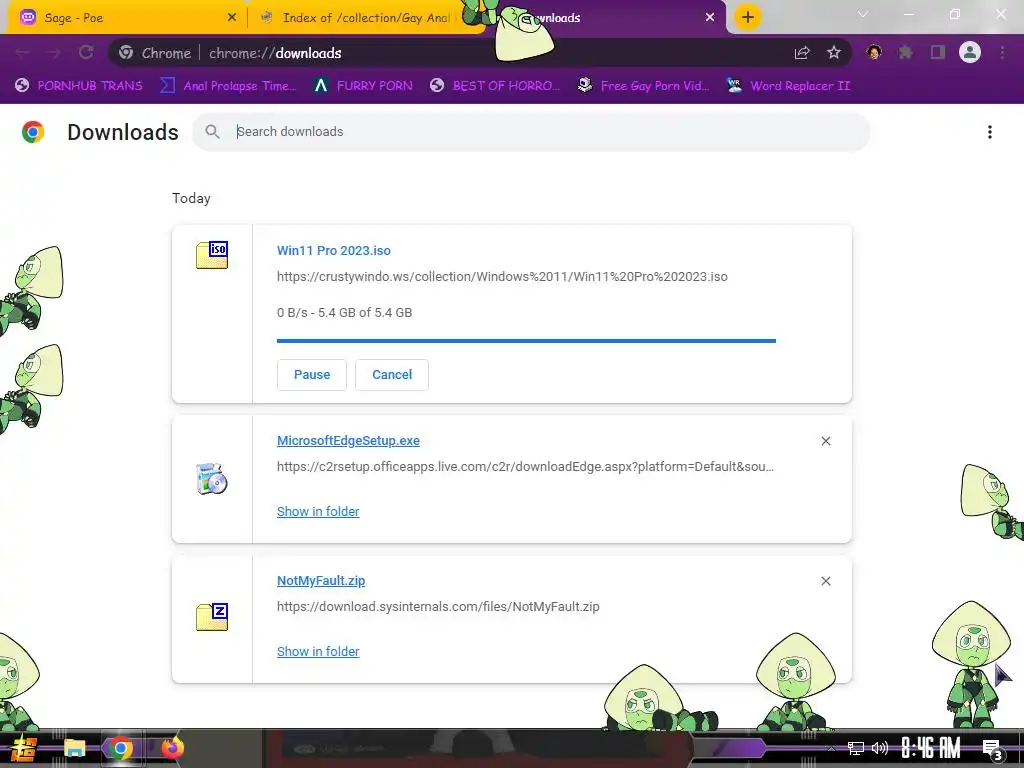The width and height of the screenshot is (1024, 768).
Task: Click the browser back arrow
Action: pyautogui.click(x=22, y=53)
